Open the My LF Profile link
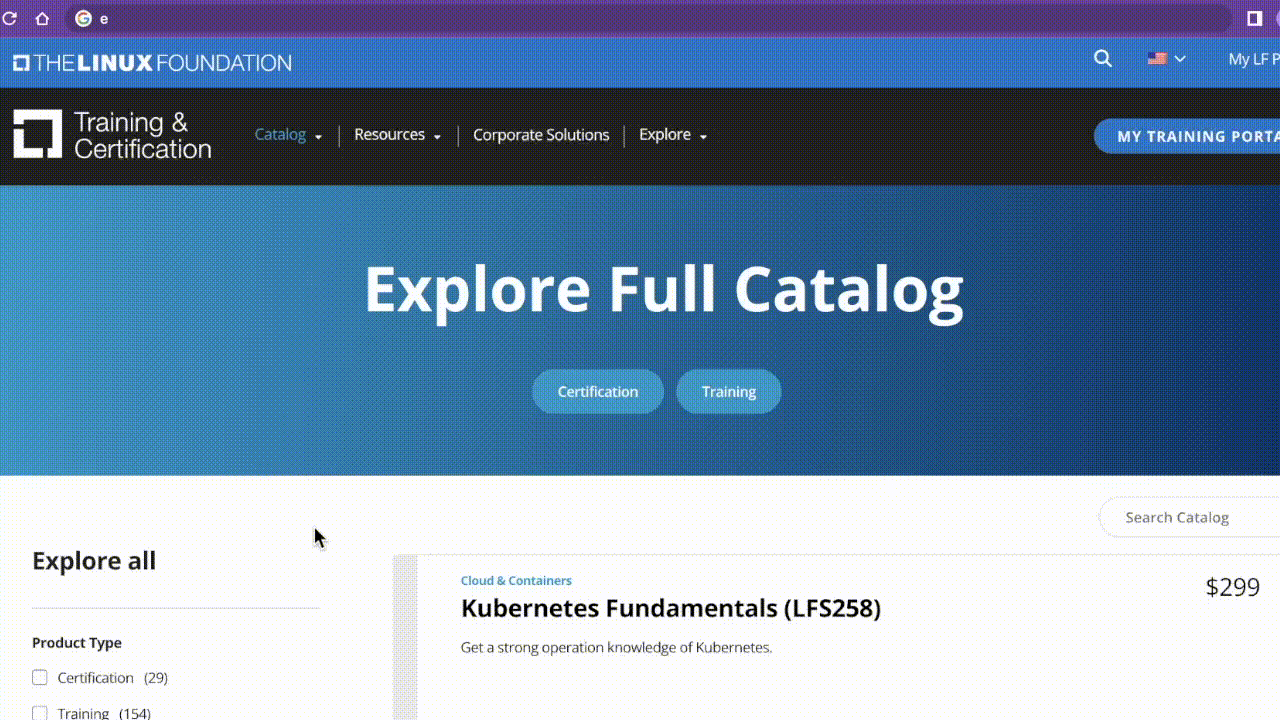The image size is (1280, 720). tap(1254, 59)
